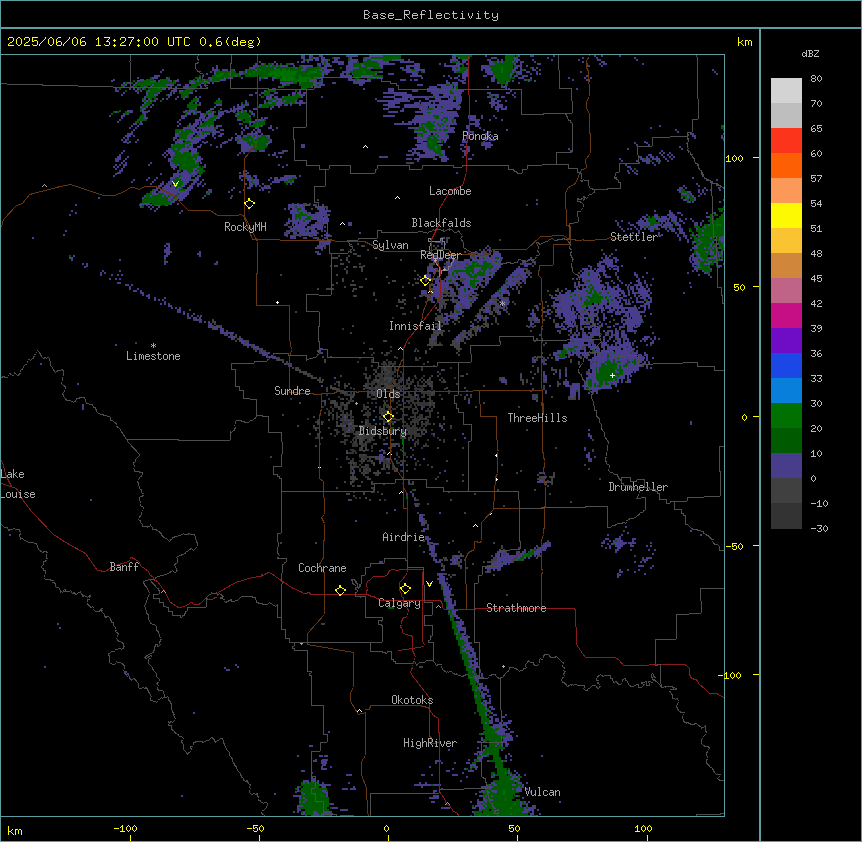Click the dBZ legend heading

pos(810,54)
